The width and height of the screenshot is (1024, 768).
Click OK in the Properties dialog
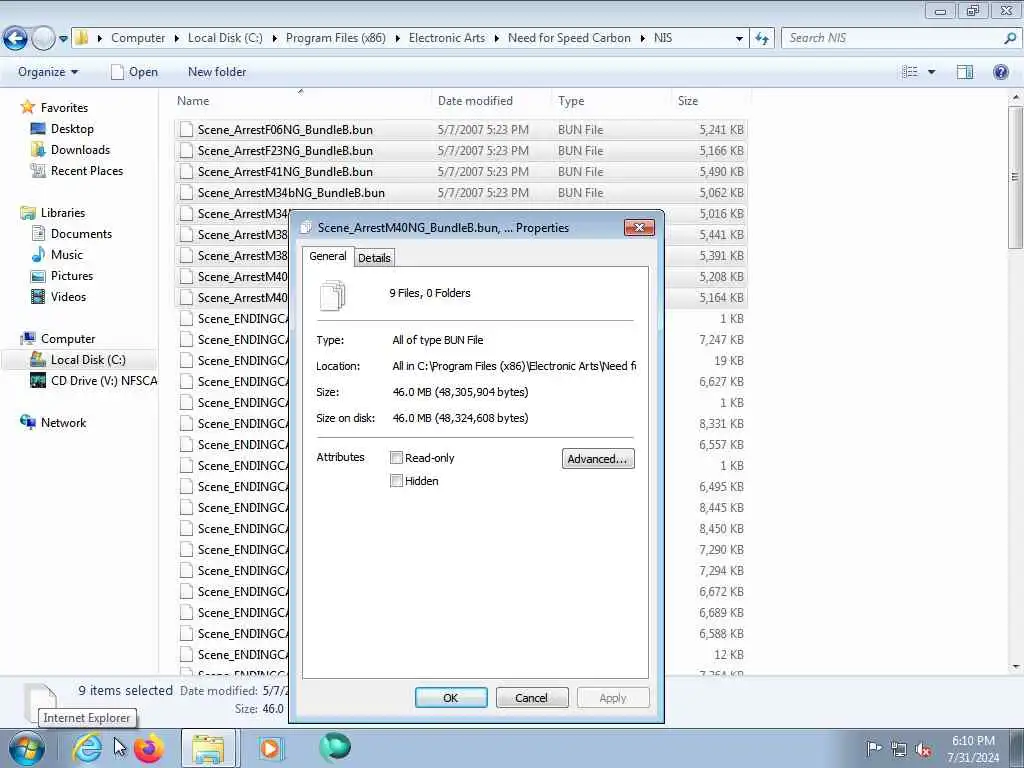coord(451,697)
